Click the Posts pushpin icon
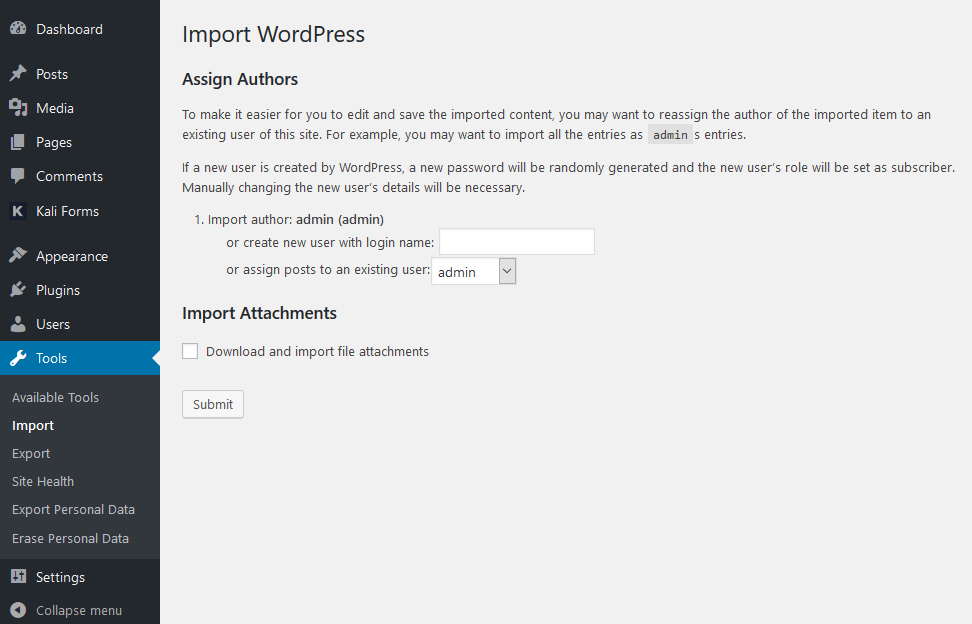Image resolution: width=972 pixels, height=624 pixels. tap(18, 74)
